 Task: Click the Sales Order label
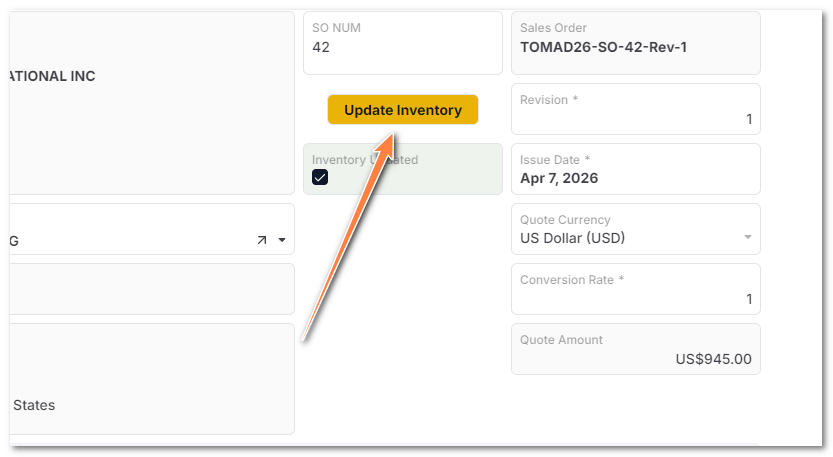click(x=553, y=28)
